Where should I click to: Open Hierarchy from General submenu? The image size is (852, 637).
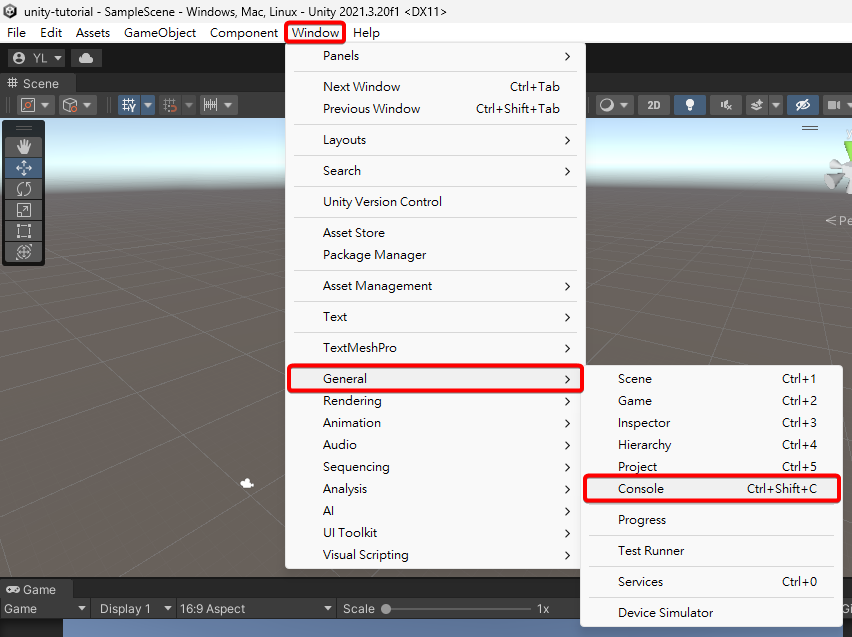[x=712, y=445]
